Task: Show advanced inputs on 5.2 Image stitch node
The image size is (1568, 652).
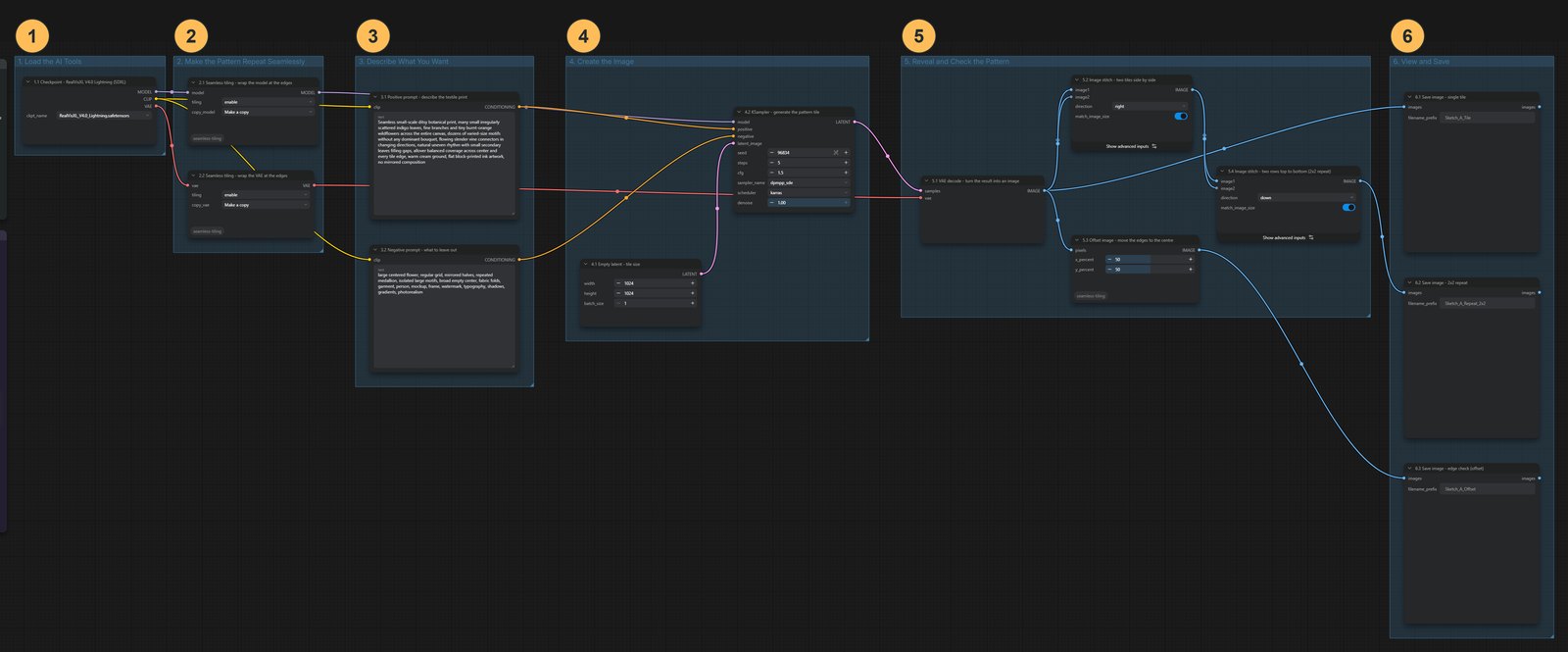Action: (x=1131, y=146)
